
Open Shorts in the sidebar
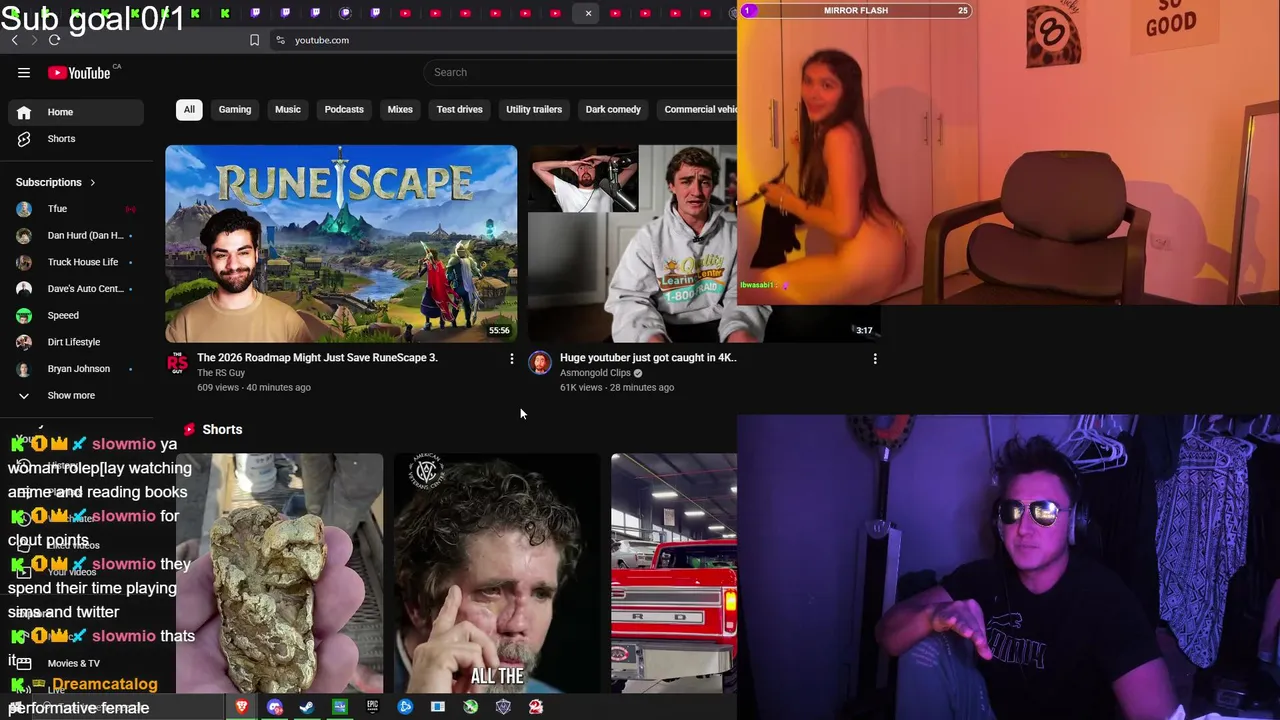pyautogui.click(x=76, y=139)
